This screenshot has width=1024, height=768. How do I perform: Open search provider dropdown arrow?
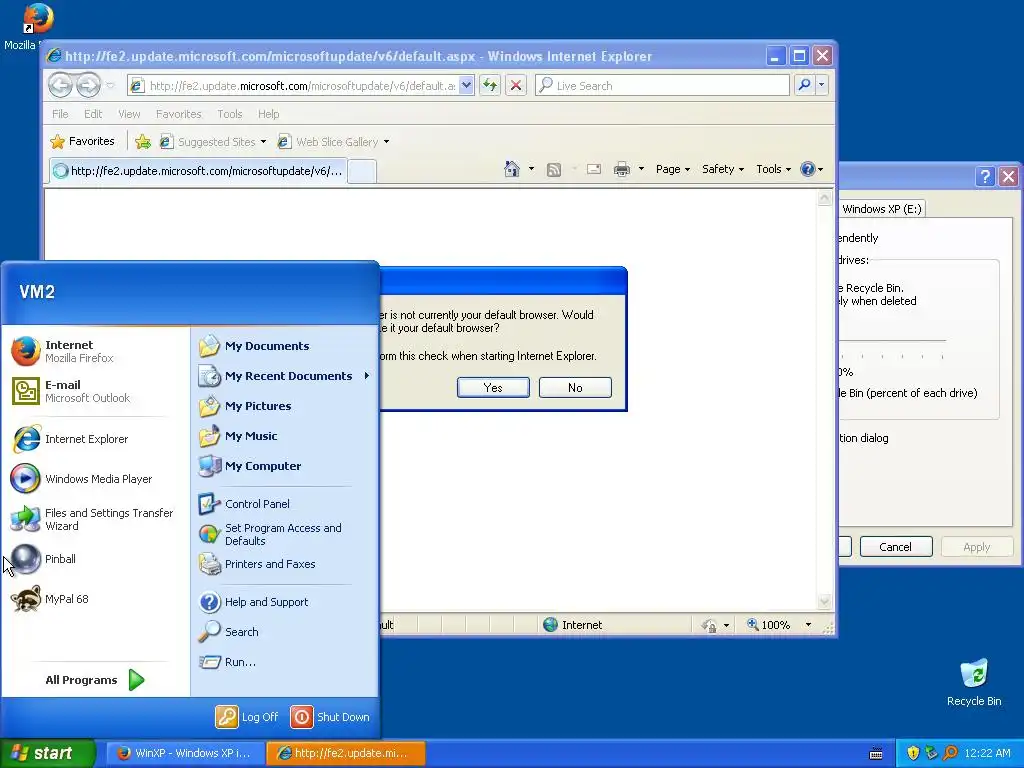point(822,85)
